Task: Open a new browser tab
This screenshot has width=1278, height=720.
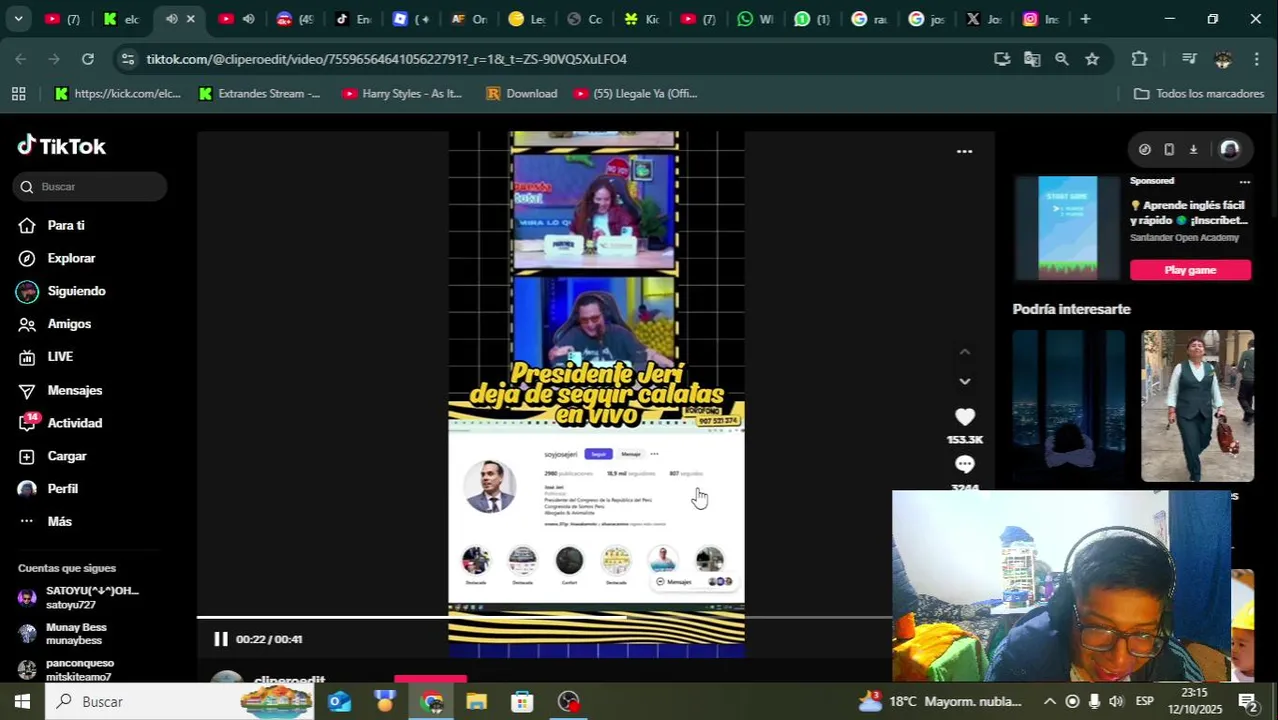Action: 1085,19
